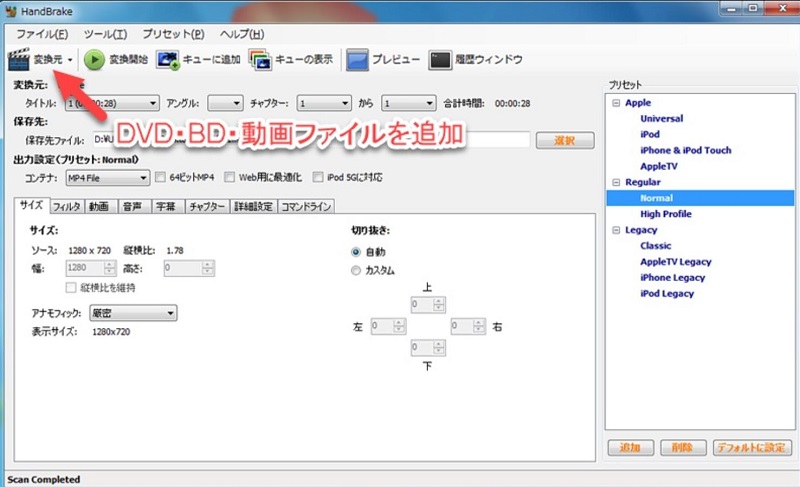Click the left (左) crop spinner
The image size is (800, 487).
[x=388, y=326]
